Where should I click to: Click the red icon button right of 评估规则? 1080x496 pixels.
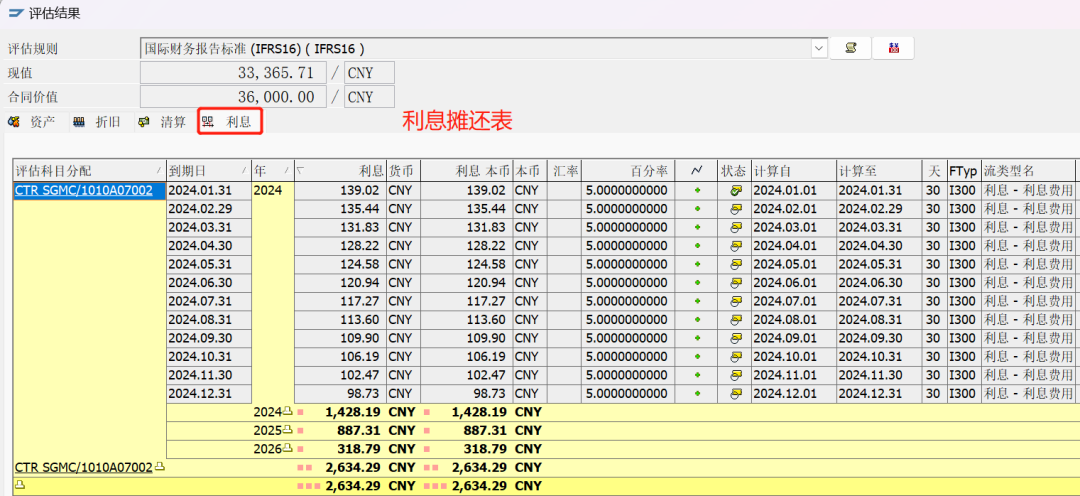[893, 48]
